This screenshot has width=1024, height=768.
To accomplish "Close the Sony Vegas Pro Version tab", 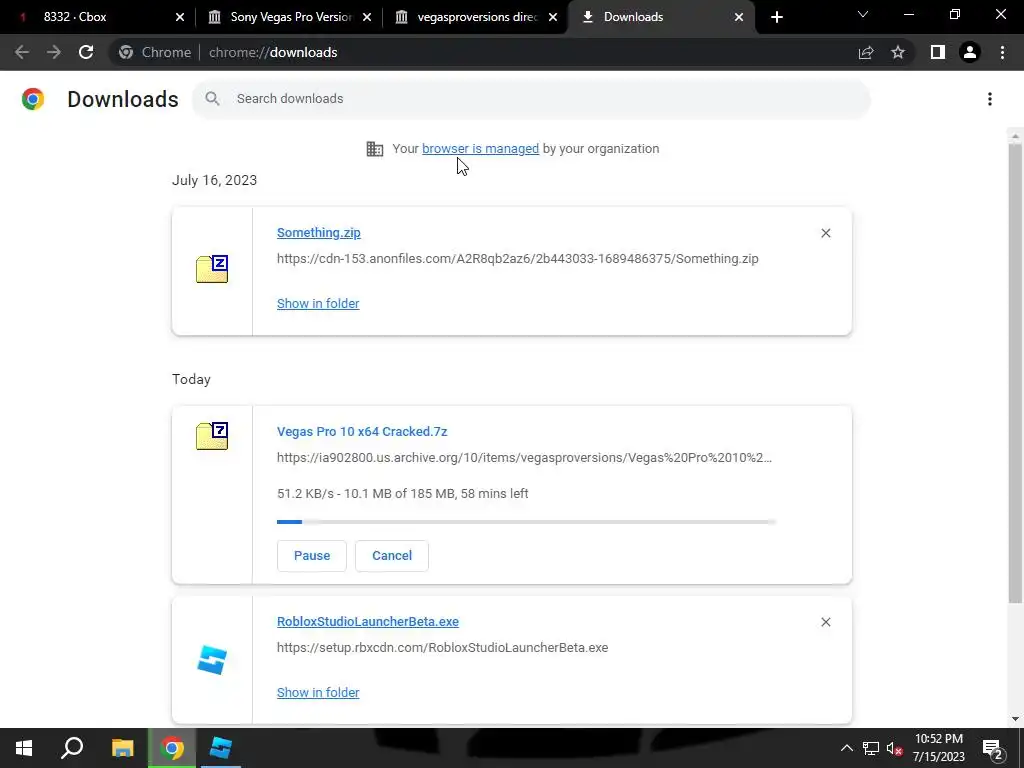I will click(x=366, y=17).
